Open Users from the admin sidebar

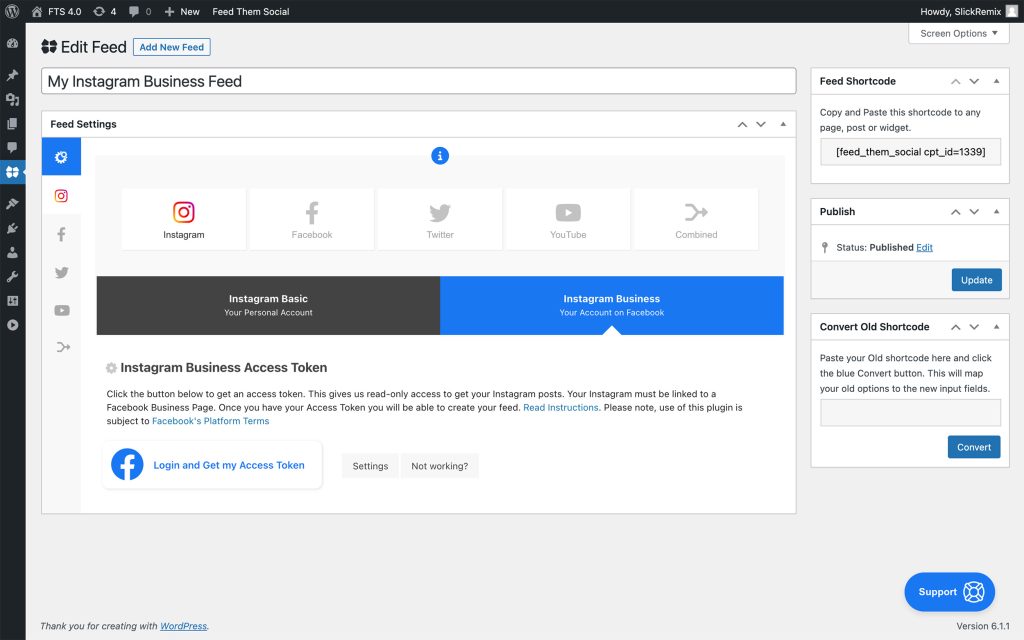pos(12,252)
